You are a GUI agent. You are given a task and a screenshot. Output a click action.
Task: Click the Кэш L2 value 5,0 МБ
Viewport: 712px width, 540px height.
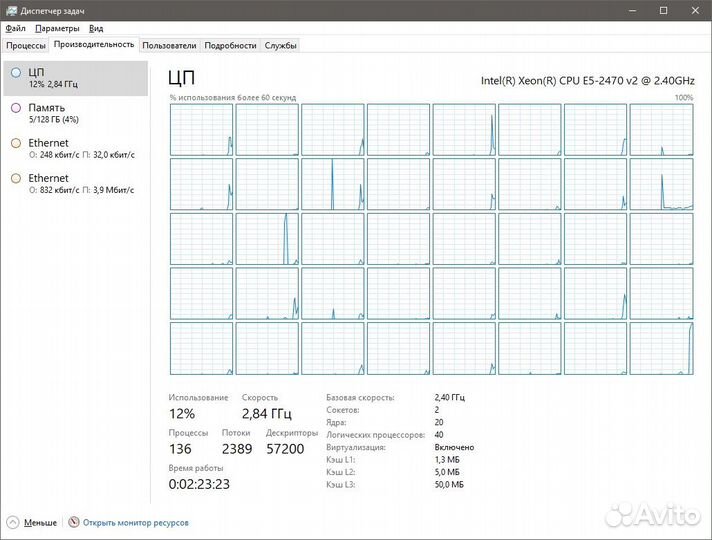click(447, 472)
